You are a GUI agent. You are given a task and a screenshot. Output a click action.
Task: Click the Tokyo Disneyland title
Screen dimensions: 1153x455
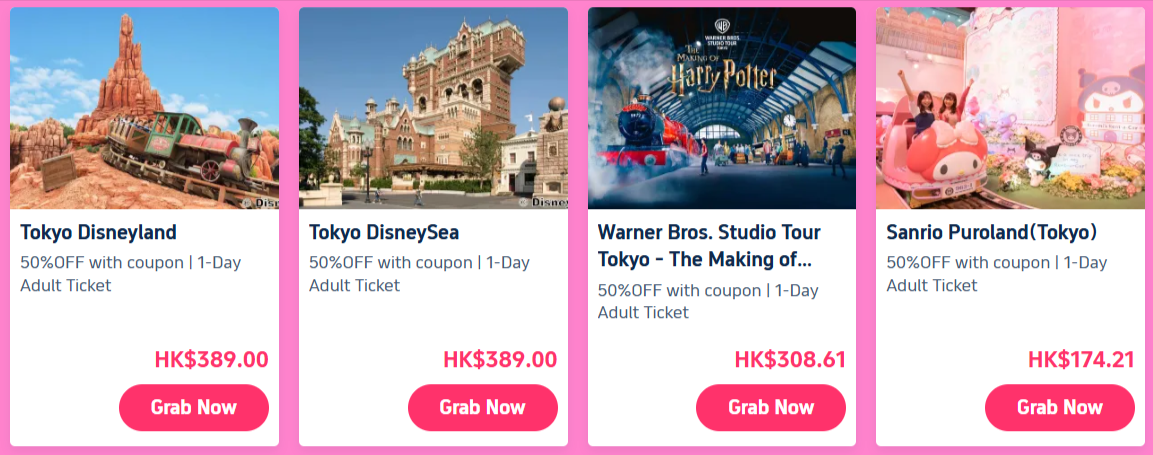(98, 233)
